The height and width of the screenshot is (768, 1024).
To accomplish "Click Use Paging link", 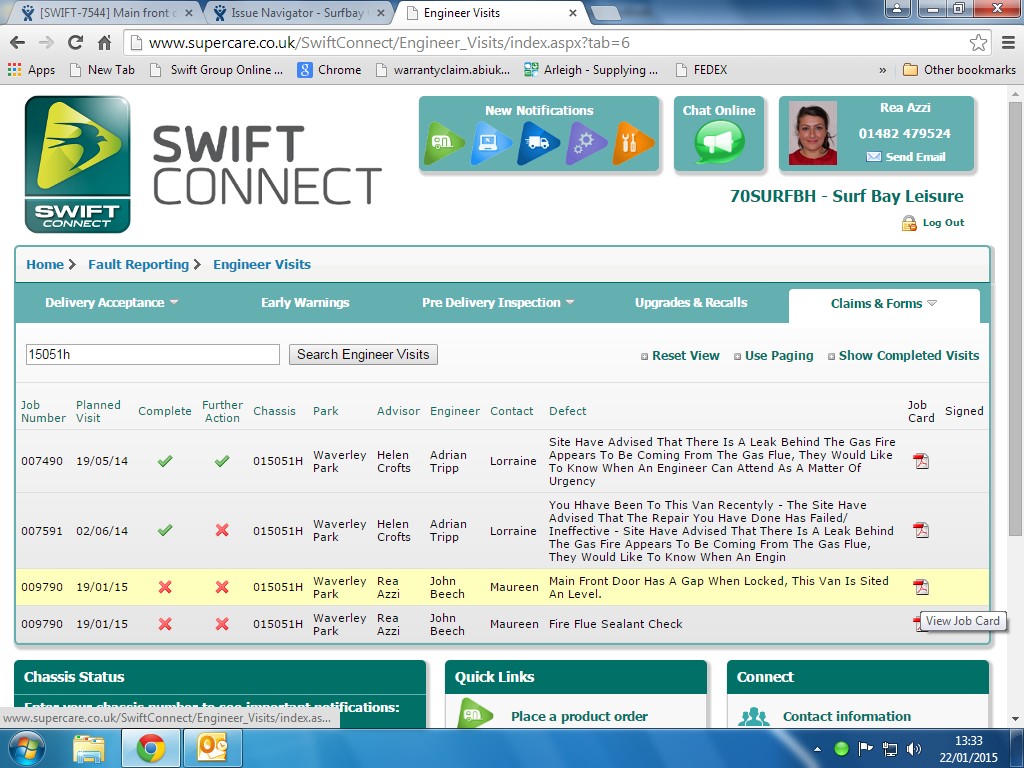I will (778, 356).
